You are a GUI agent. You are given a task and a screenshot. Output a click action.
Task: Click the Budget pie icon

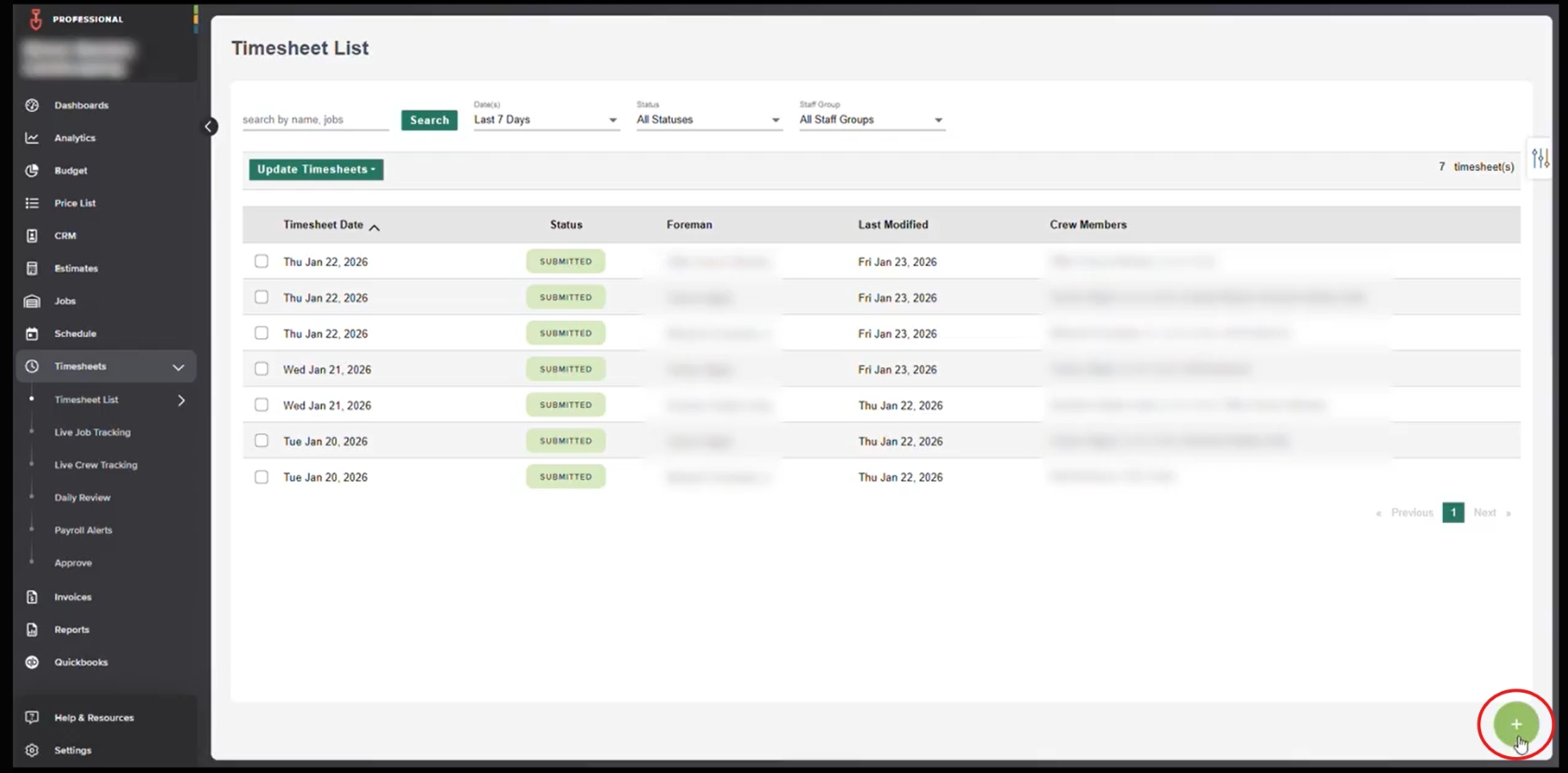pos(32,171)
